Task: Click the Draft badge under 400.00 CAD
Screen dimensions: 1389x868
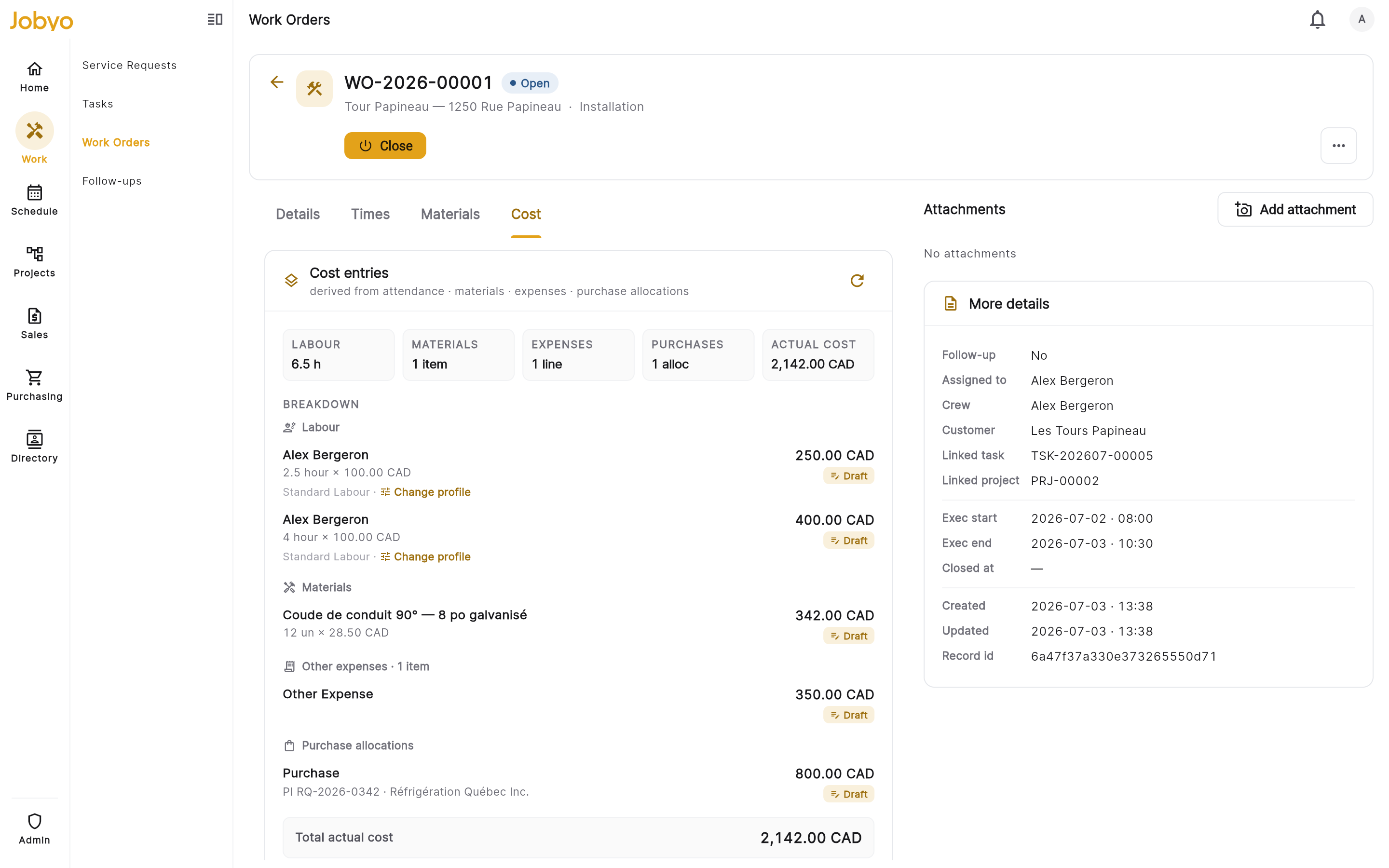Action: tap(849, 541)
